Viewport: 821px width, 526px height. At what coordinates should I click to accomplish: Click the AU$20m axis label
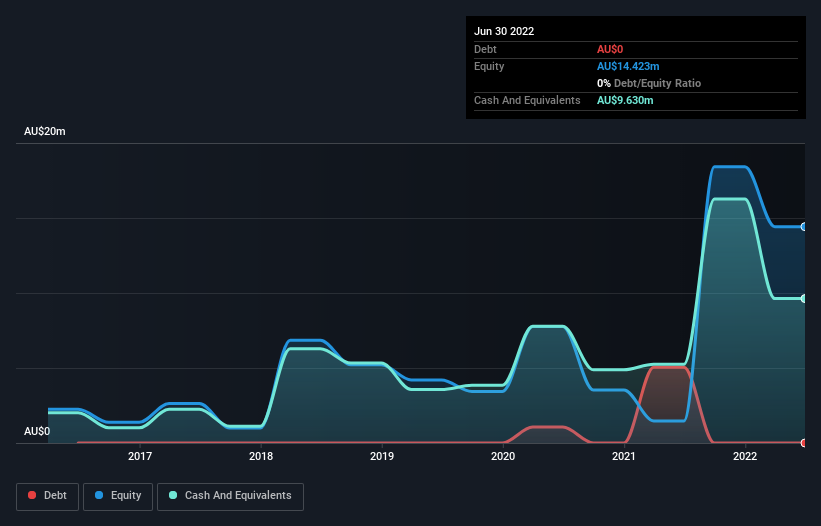tap(45, 131)
